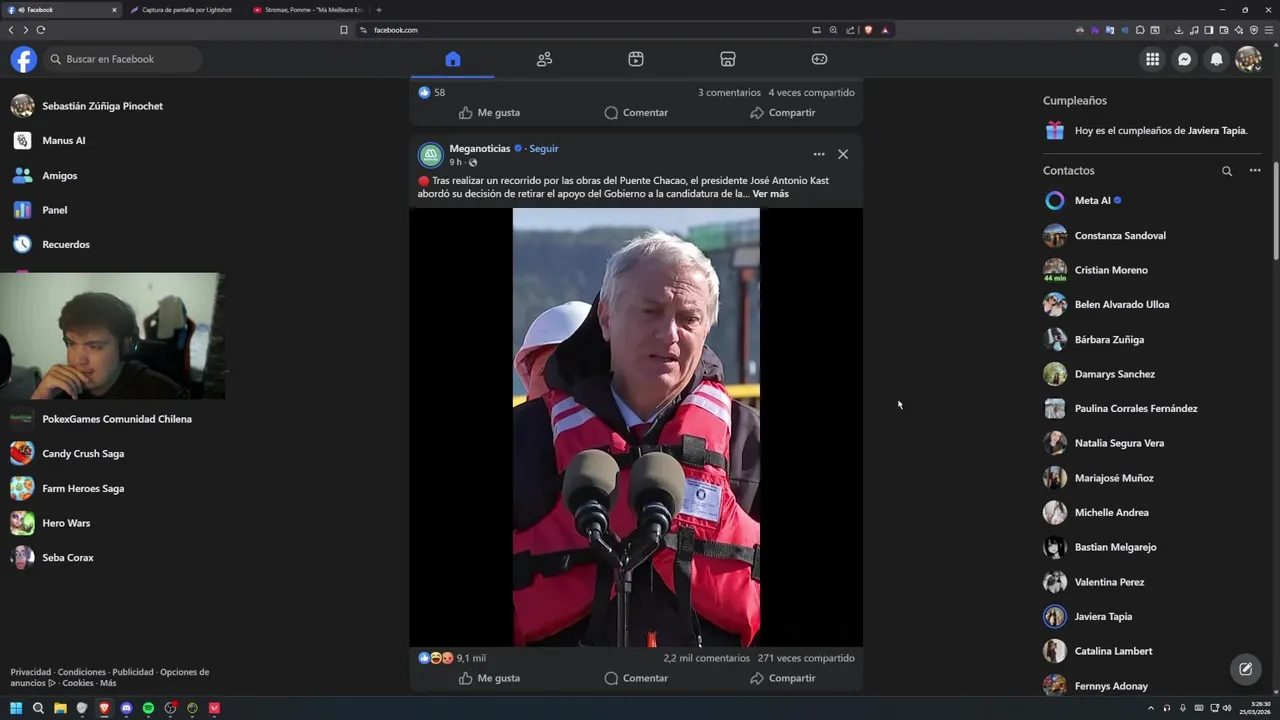Open the Kast press conference video
The image size is (1280, 720).
click(x=636, y=427)
